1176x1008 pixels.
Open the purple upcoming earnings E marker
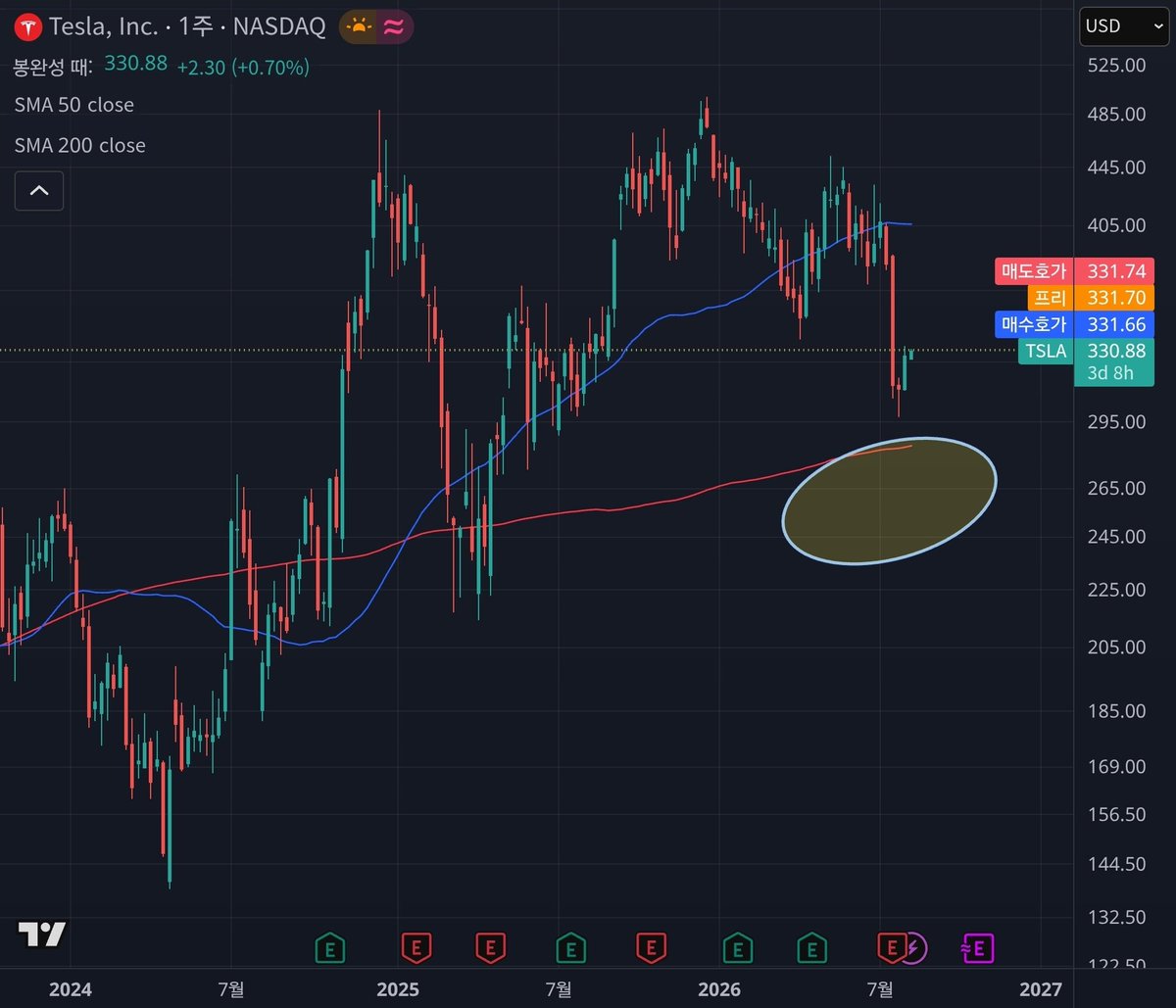pos(977,947)
